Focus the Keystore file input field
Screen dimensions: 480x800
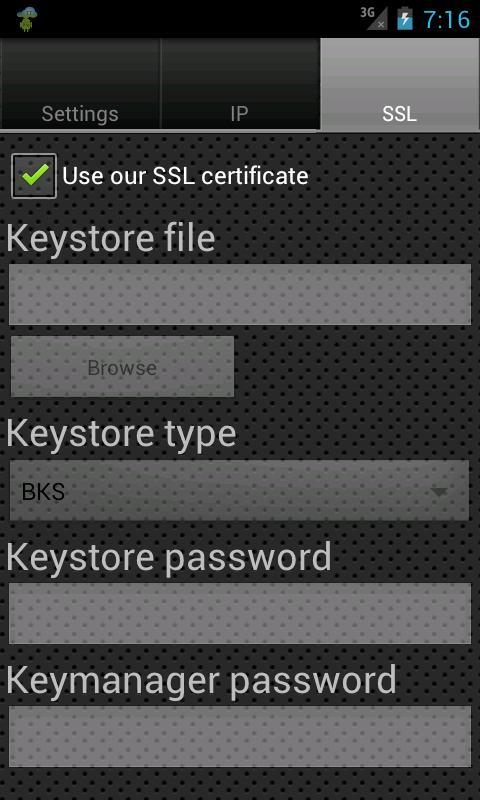pos(240,294)
